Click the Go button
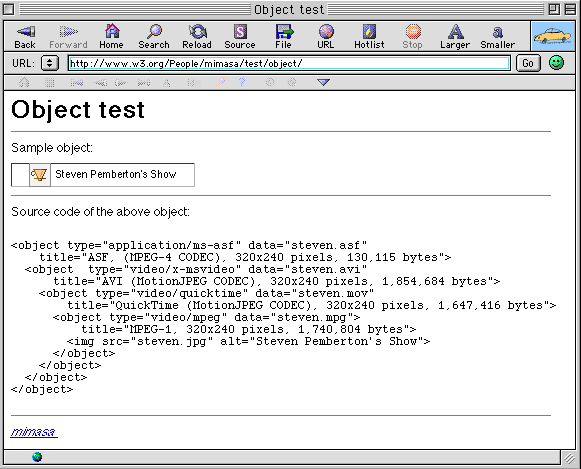 pos(528,63)
